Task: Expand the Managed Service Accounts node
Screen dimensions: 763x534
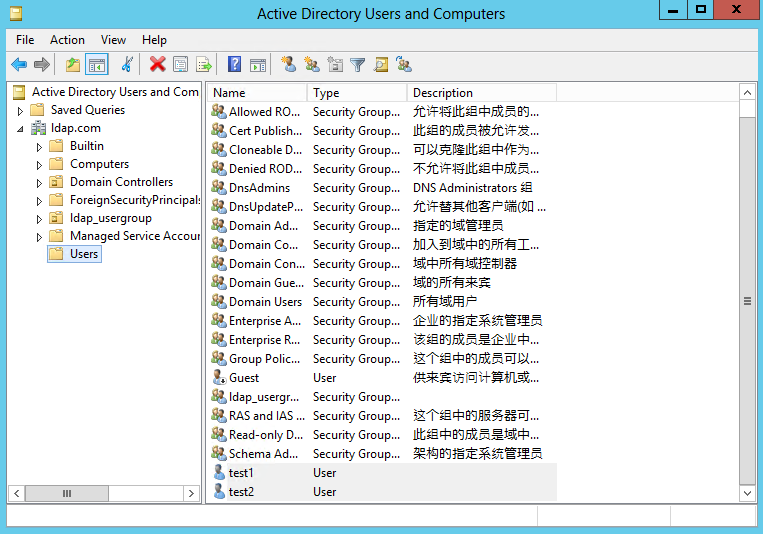Action: coord(39,237)
